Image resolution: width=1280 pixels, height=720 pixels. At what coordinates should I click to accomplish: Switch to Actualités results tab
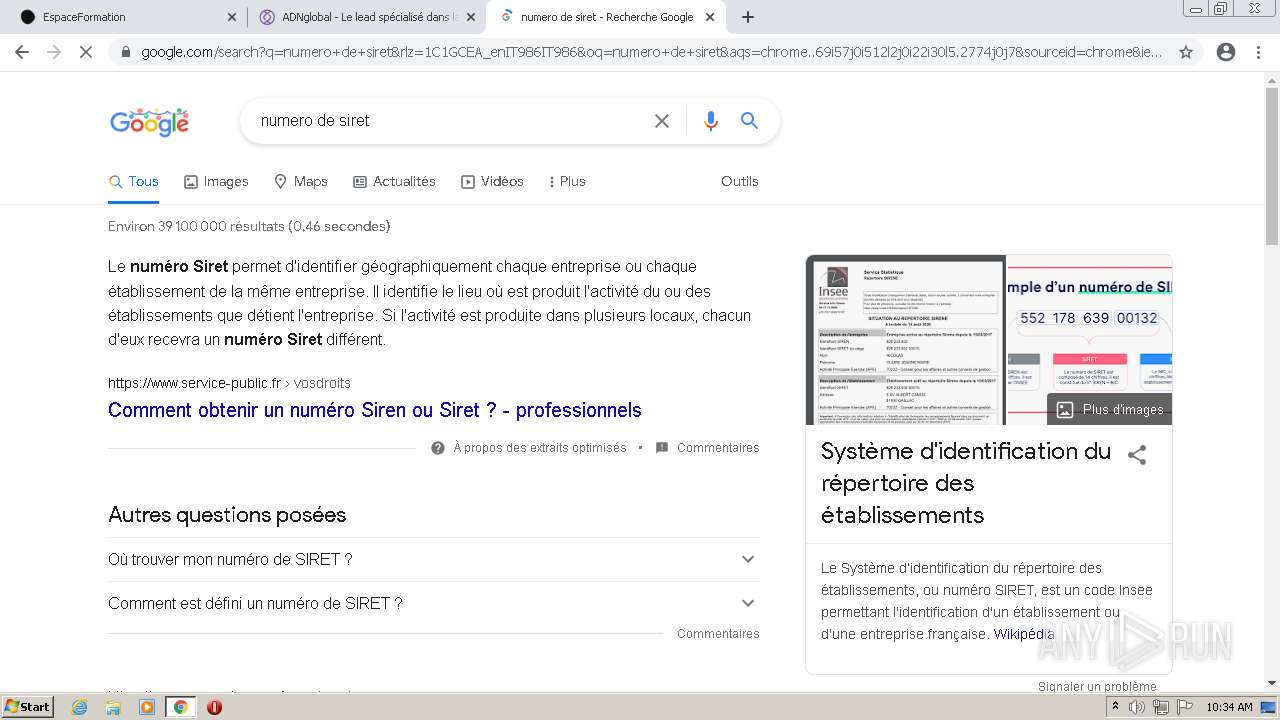pos(394,181)
